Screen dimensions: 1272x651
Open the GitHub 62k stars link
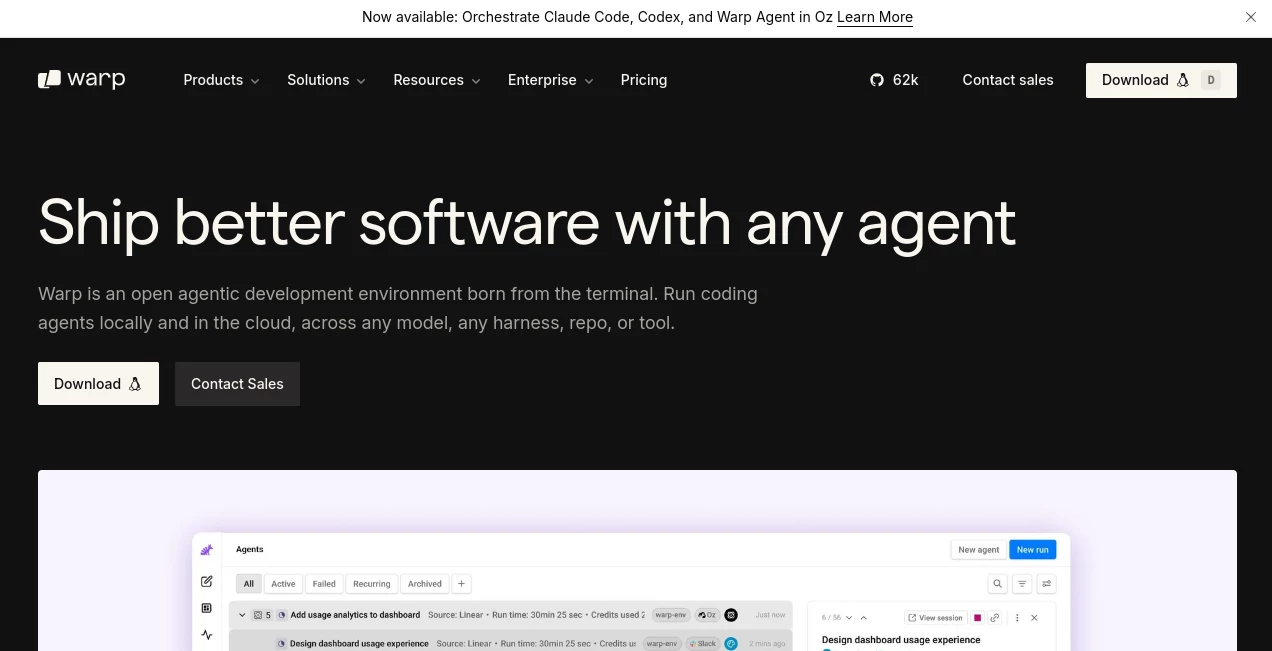pyautogui.click(x=894, y=80)
